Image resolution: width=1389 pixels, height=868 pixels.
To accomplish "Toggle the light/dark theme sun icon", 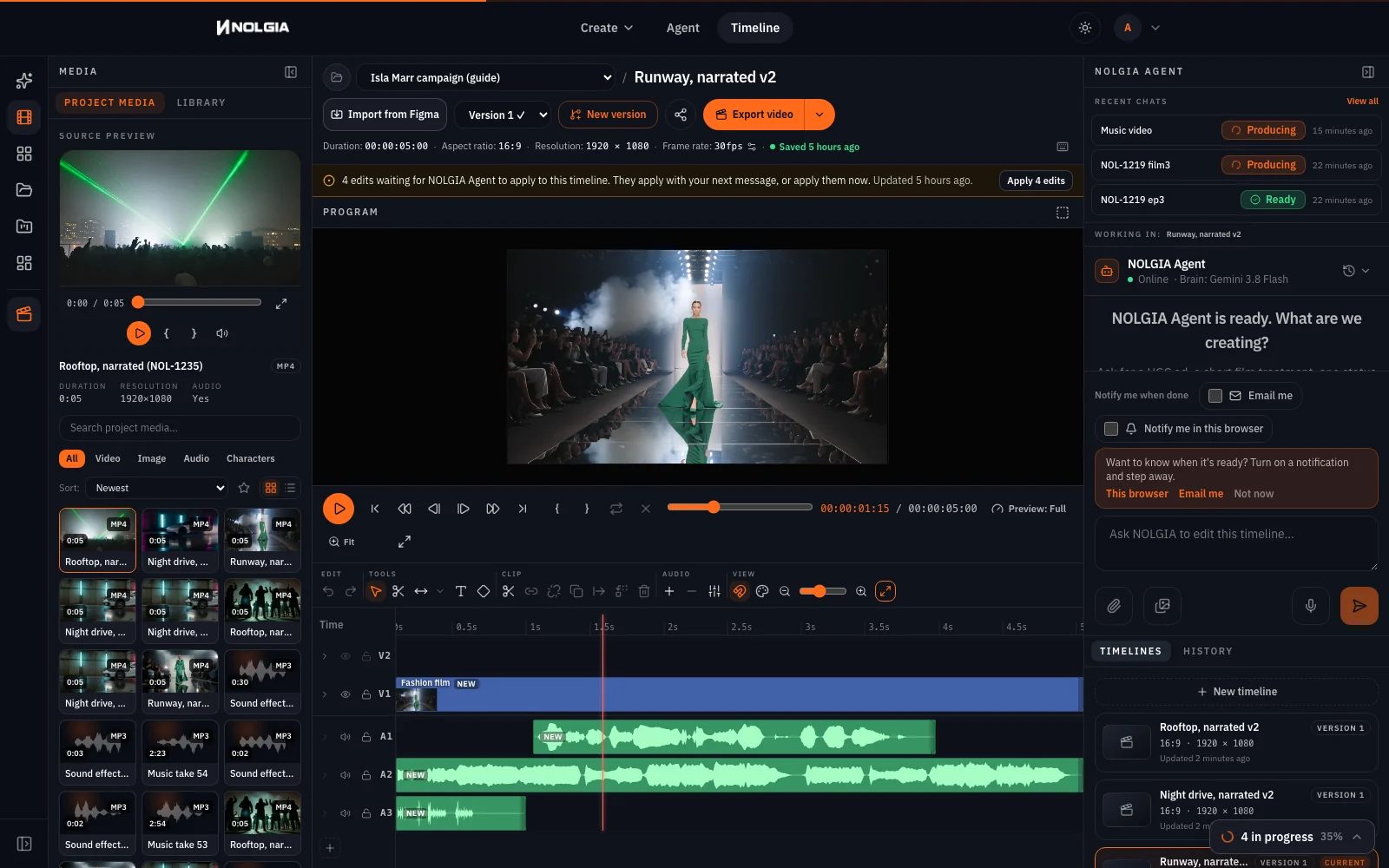I will click(1085, 28).
